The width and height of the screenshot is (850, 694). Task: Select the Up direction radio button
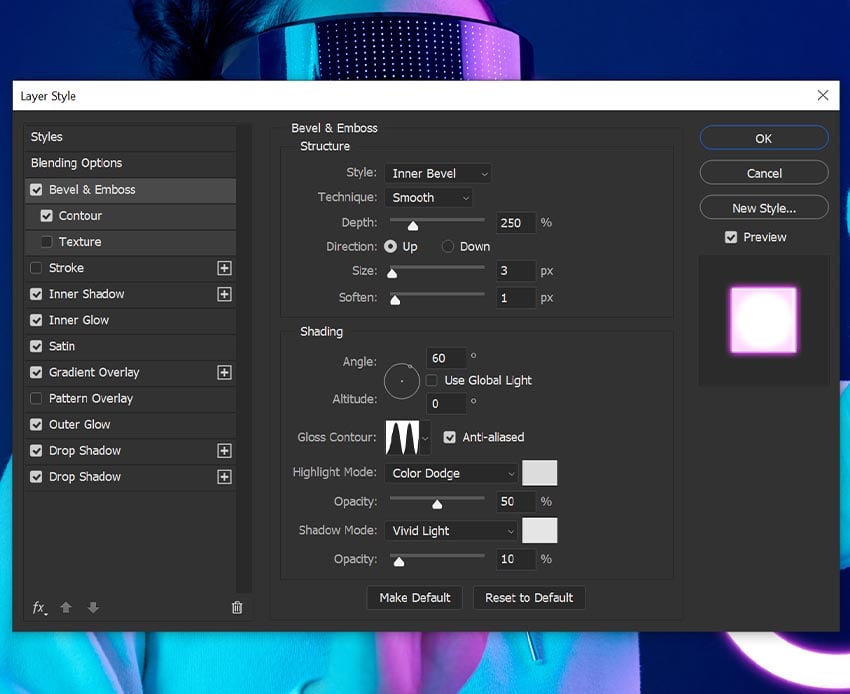point(390,247)
